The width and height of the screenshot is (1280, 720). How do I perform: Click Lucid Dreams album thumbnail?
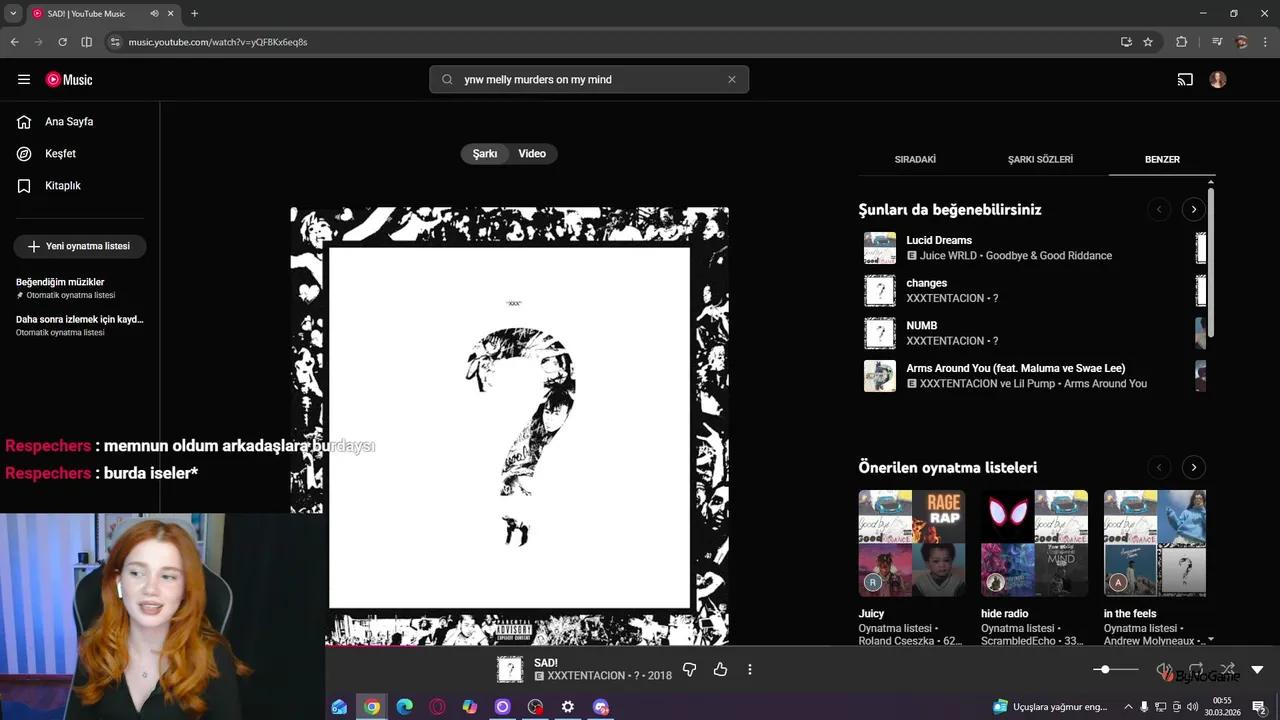[880, 248]
